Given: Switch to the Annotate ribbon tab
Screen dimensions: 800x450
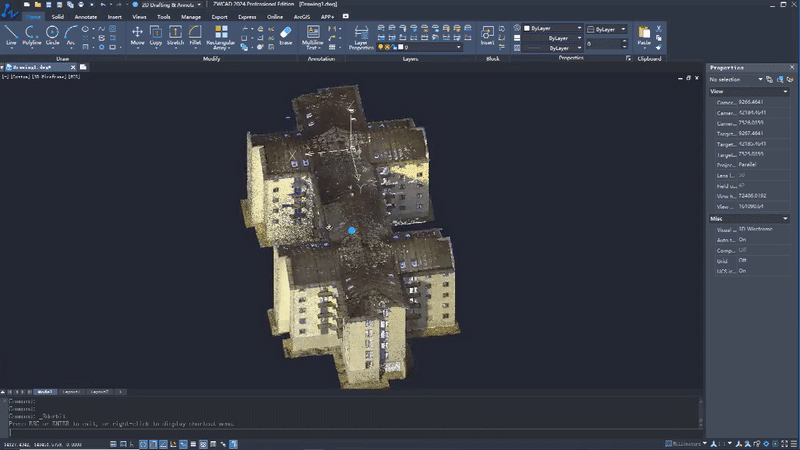Looking at the screenshot, I should pos(86,17).
